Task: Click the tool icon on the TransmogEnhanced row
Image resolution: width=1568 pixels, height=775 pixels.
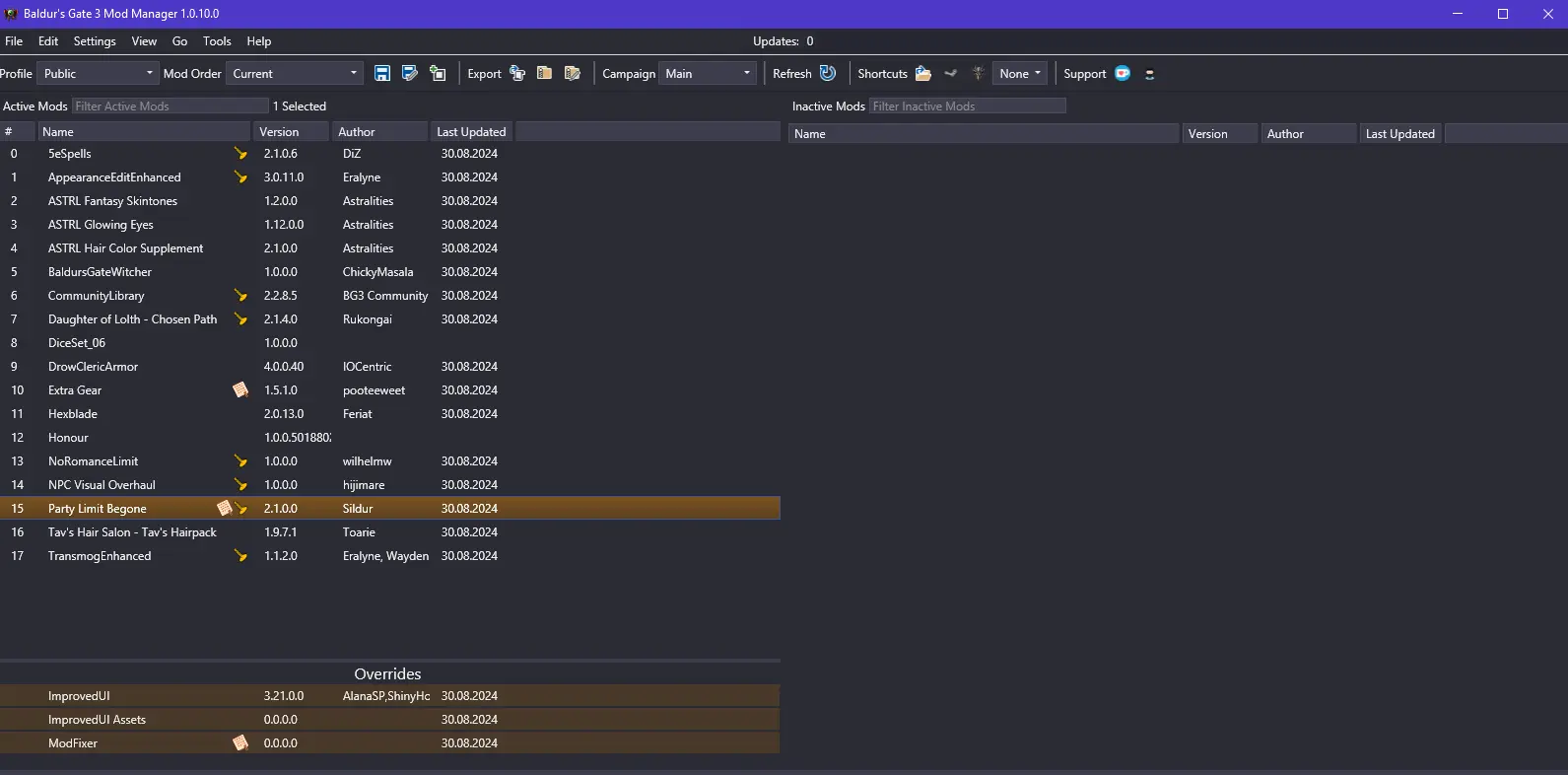Action: (x=240, y=556)
